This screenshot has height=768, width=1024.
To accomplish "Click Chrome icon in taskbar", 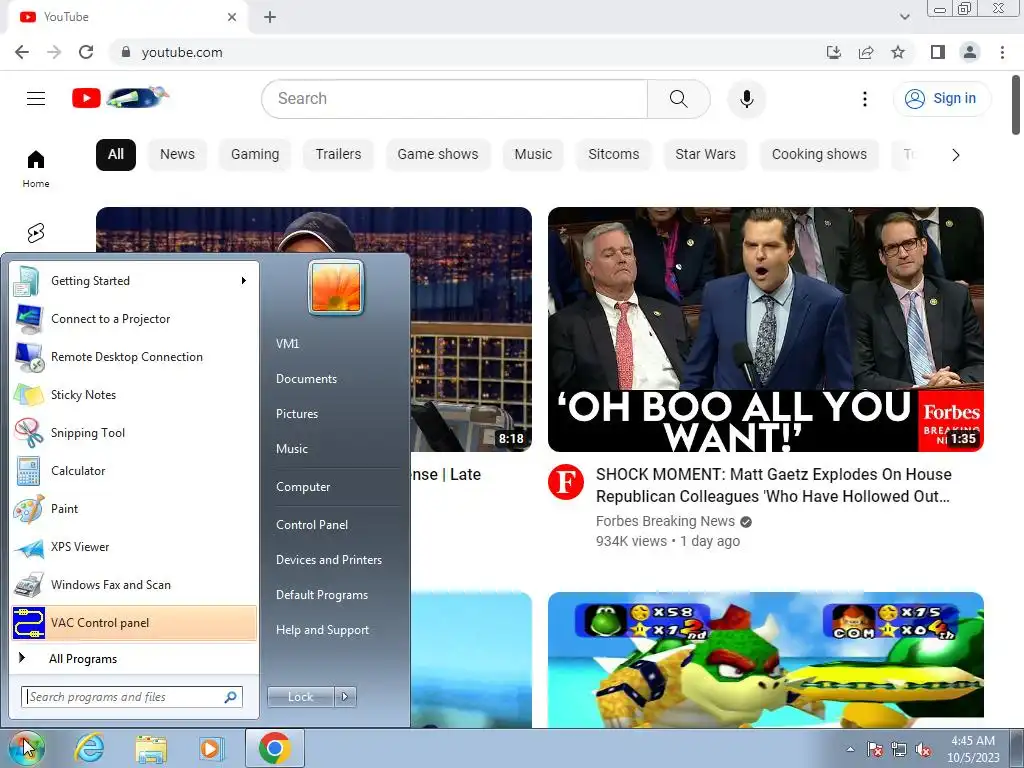I will click(274, 748).
